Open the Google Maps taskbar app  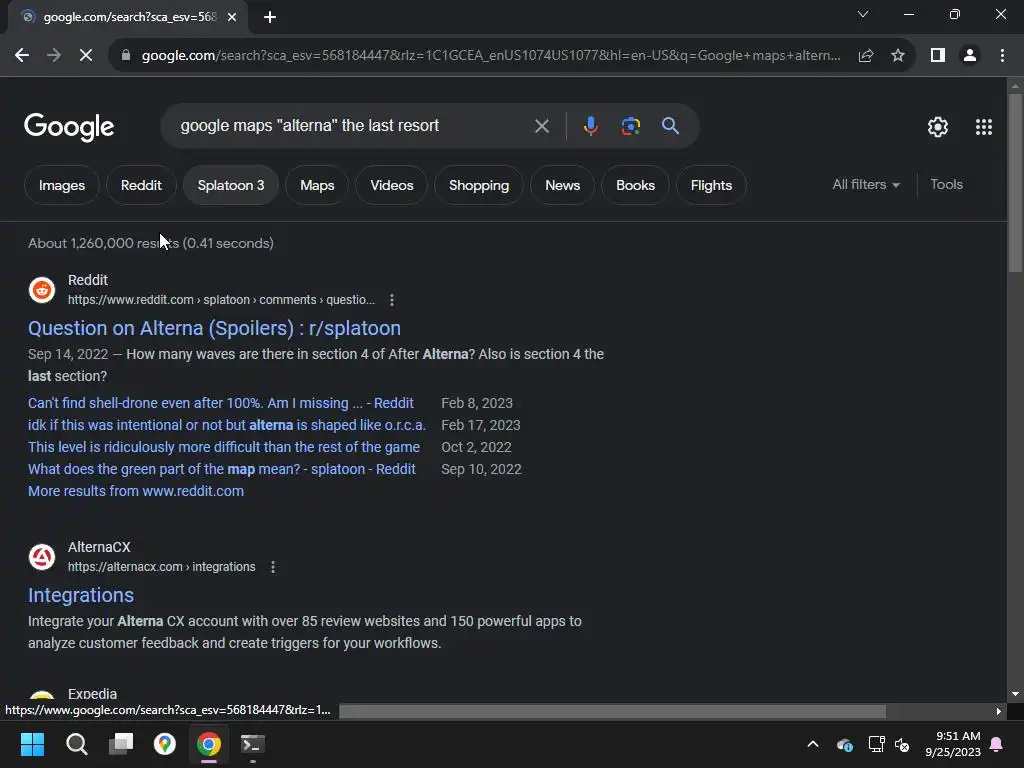165,744
